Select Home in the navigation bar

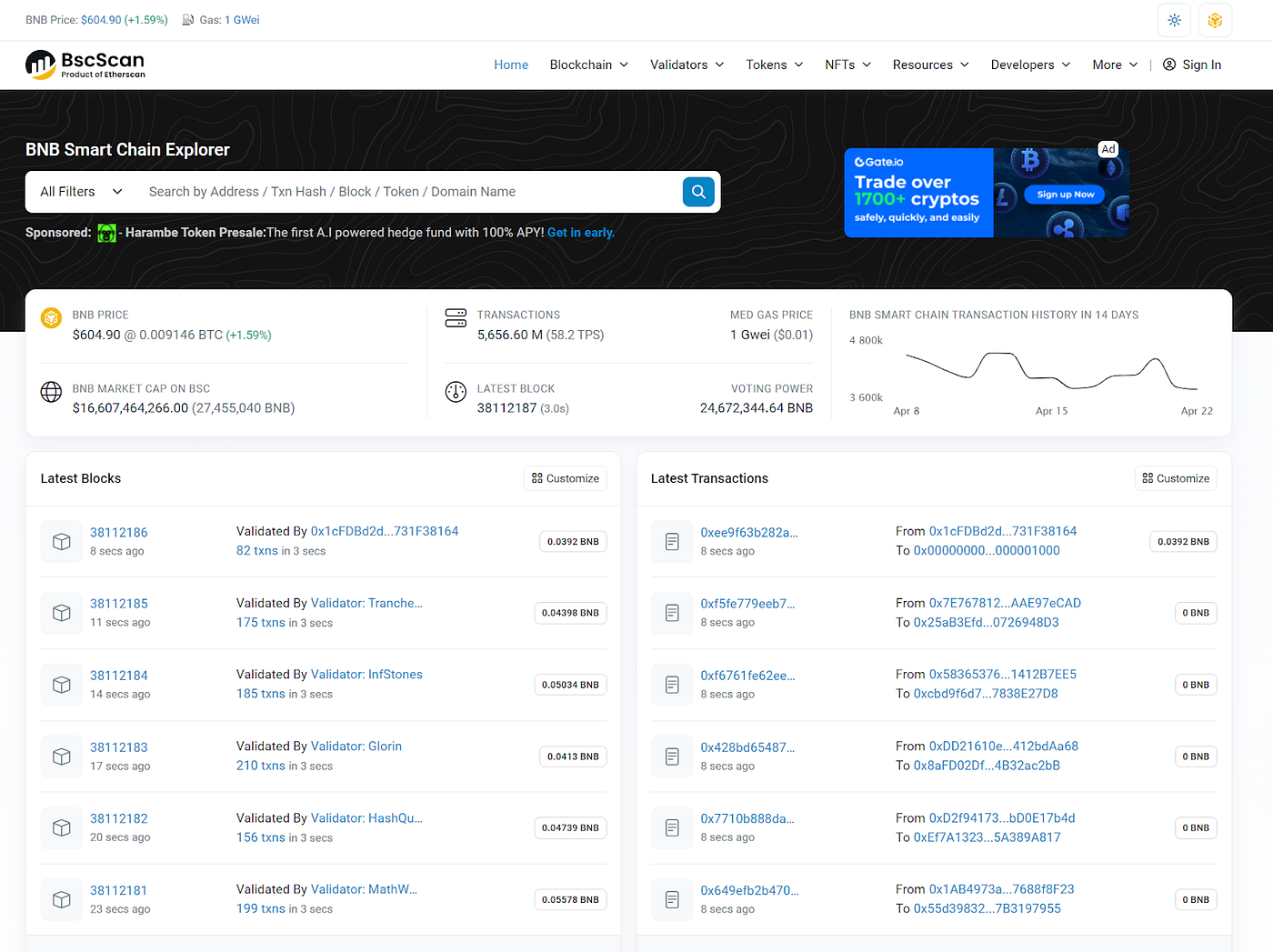pos(511,65)
